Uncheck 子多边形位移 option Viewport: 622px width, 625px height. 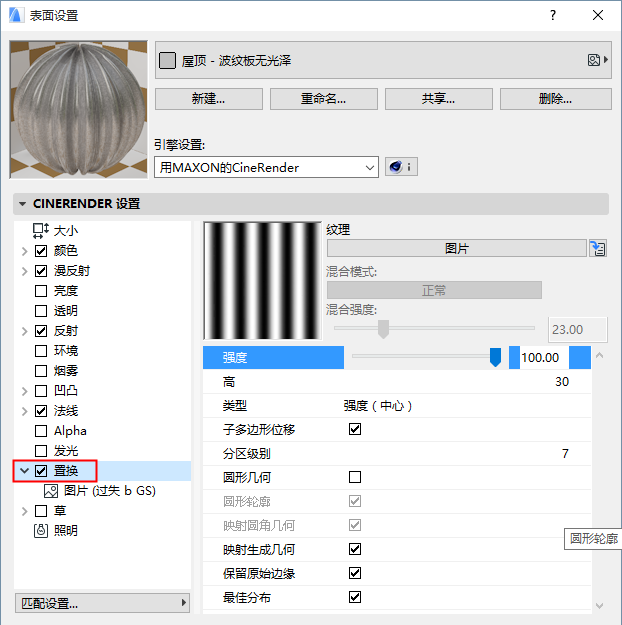tap(355, 429)
